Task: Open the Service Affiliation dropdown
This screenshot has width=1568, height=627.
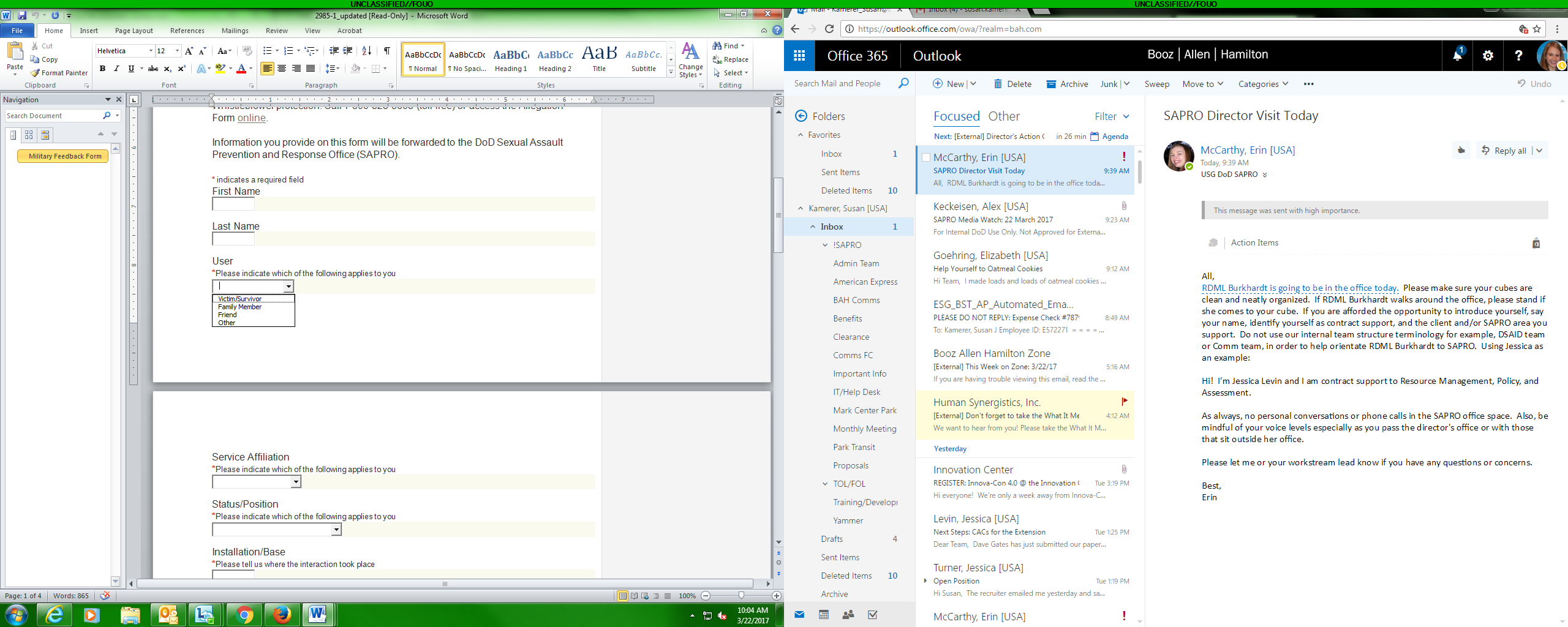Action: 296,482
